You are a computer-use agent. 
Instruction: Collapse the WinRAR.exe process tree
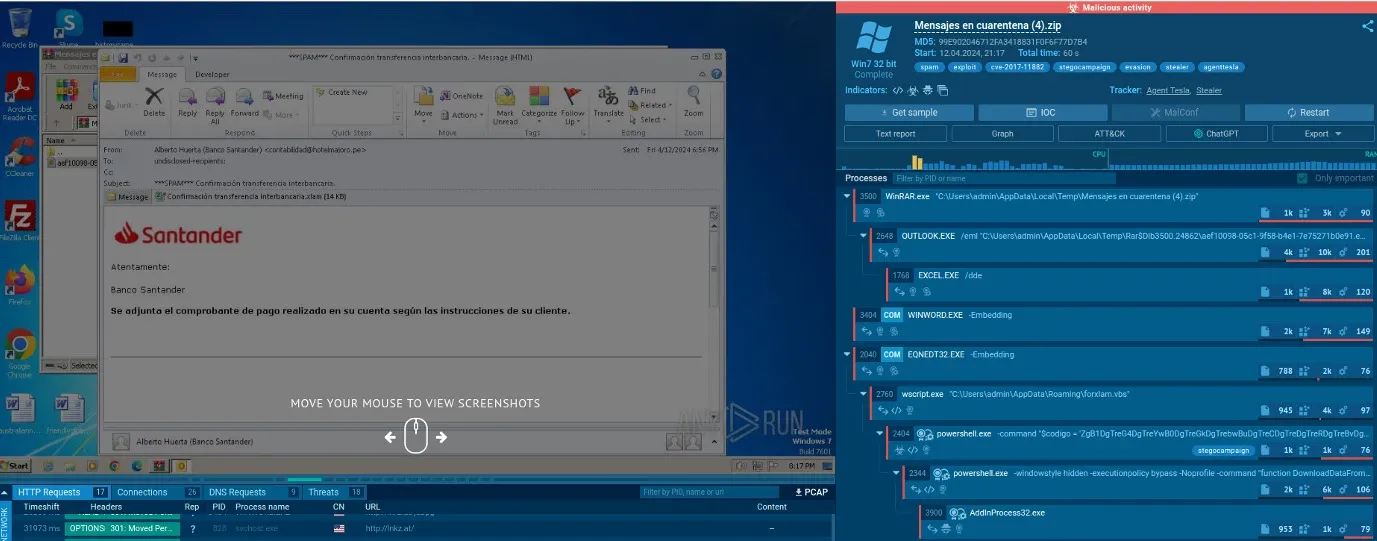pyautogui.click(x=848, y=196)
